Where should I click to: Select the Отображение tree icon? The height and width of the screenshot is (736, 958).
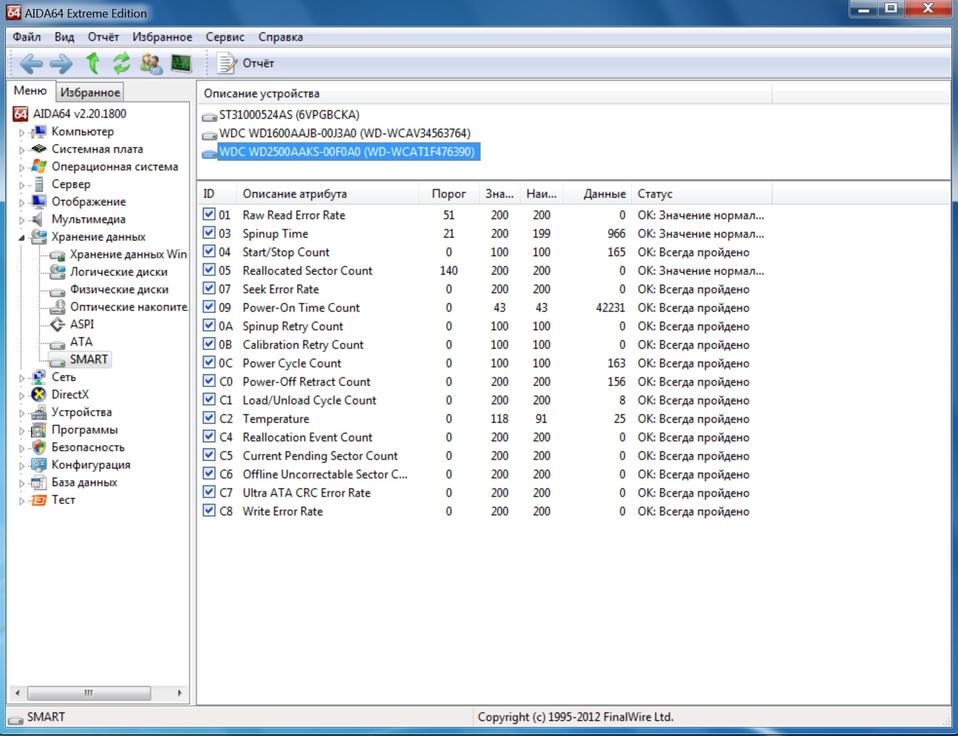coord(38,202)
